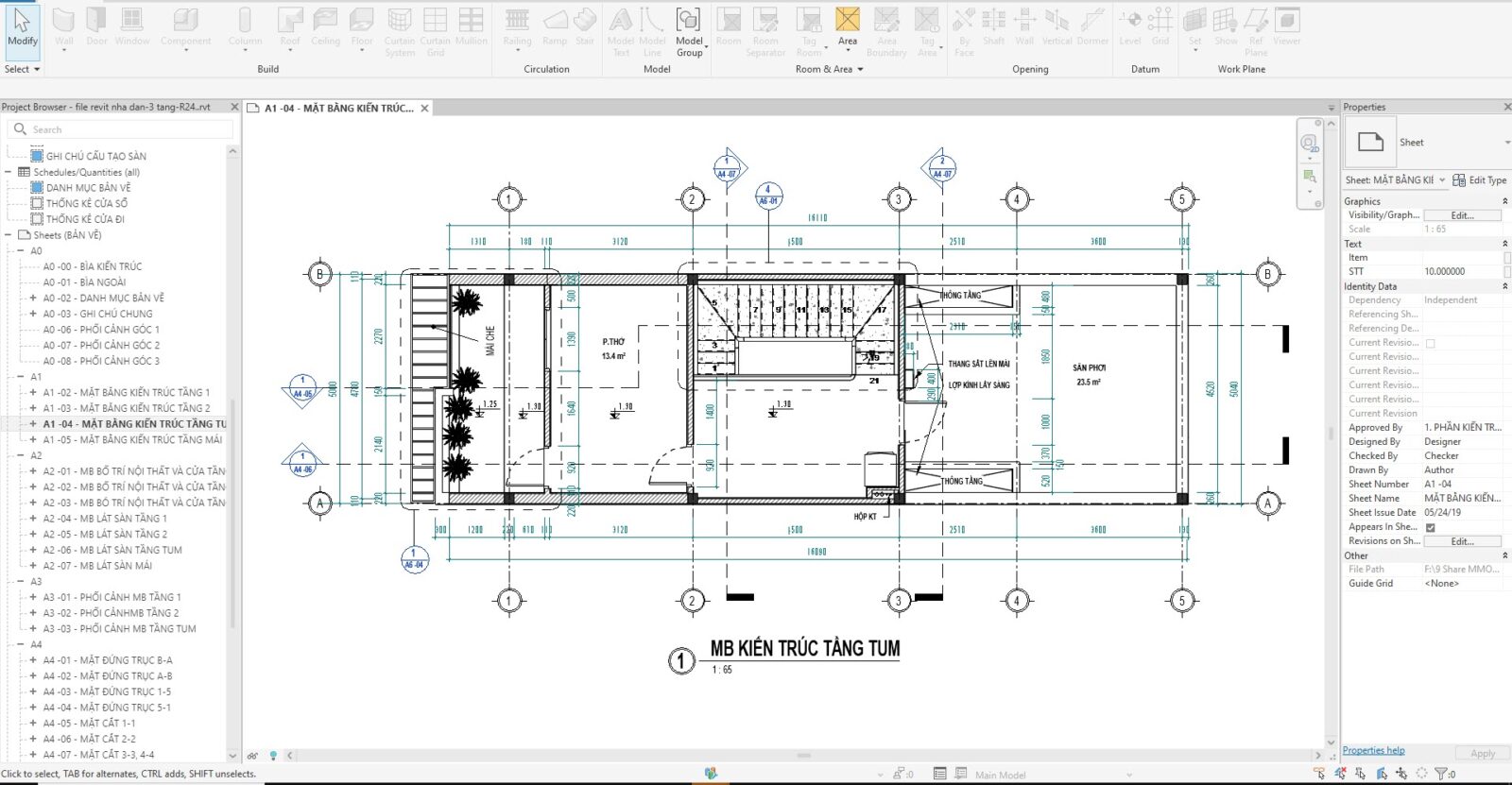The image size is (1512, 785).
Task: Pick the Door tool in Build panel
Action: pos(96,27)
